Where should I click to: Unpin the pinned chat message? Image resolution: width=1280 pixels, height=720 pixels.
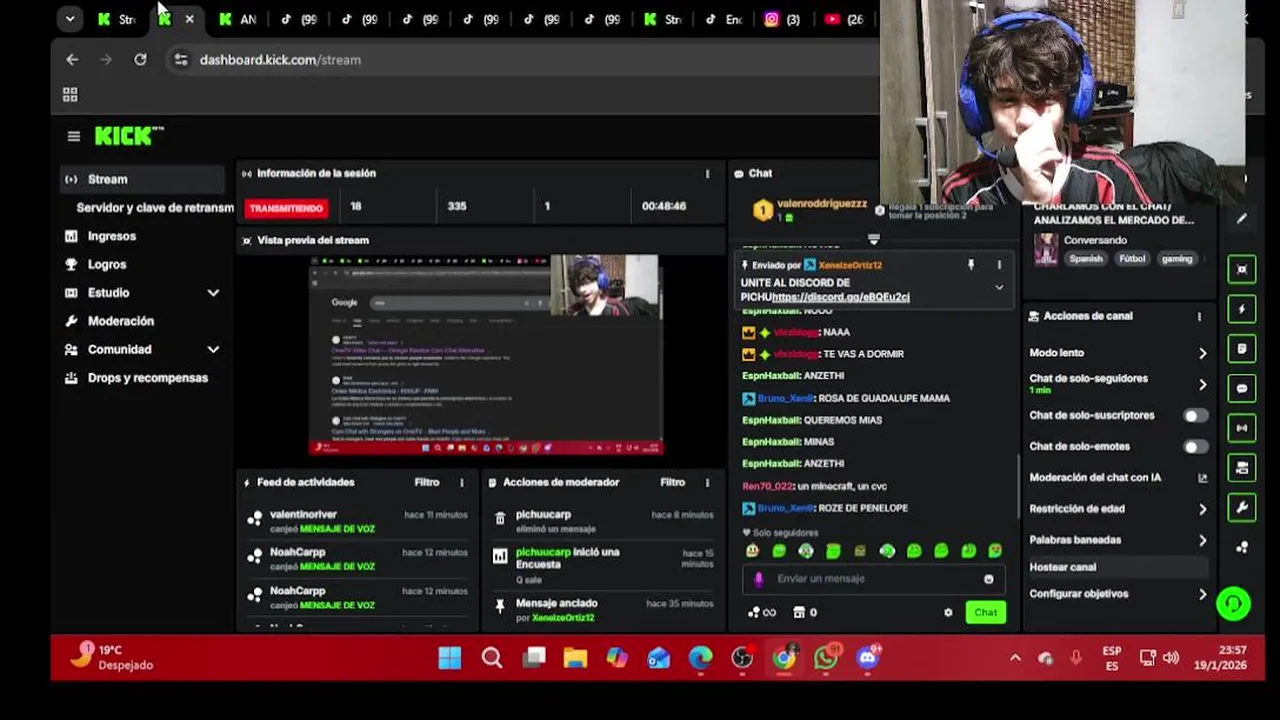pos(970,265)
